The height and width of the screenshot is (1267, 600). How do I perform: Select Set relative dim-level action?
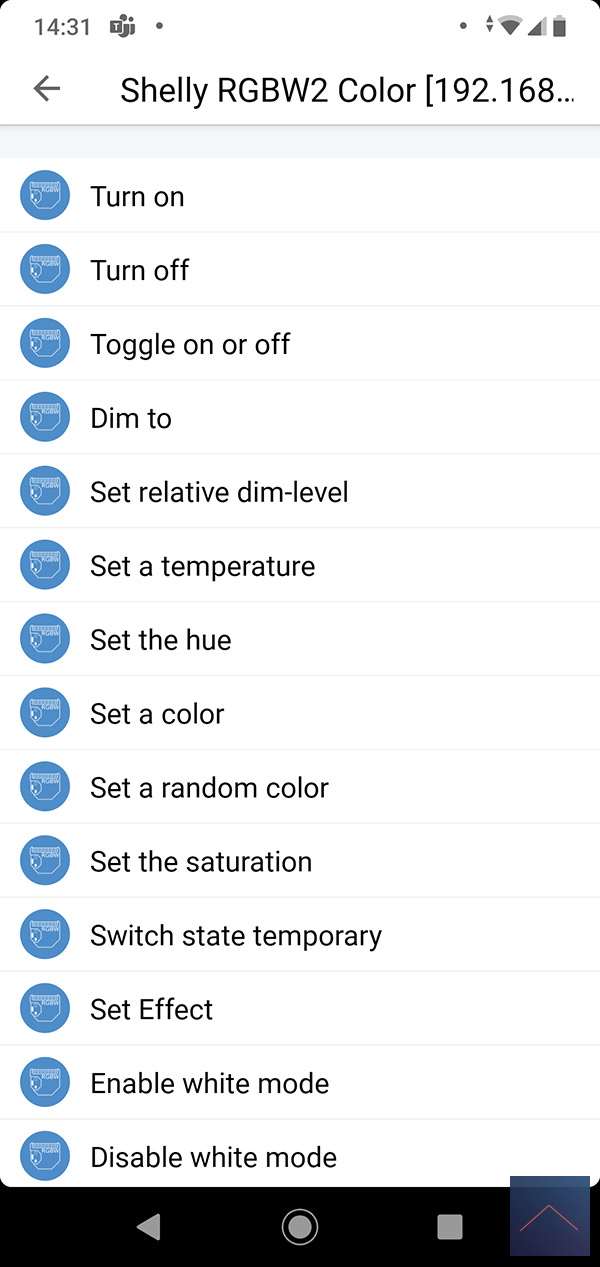219,492
